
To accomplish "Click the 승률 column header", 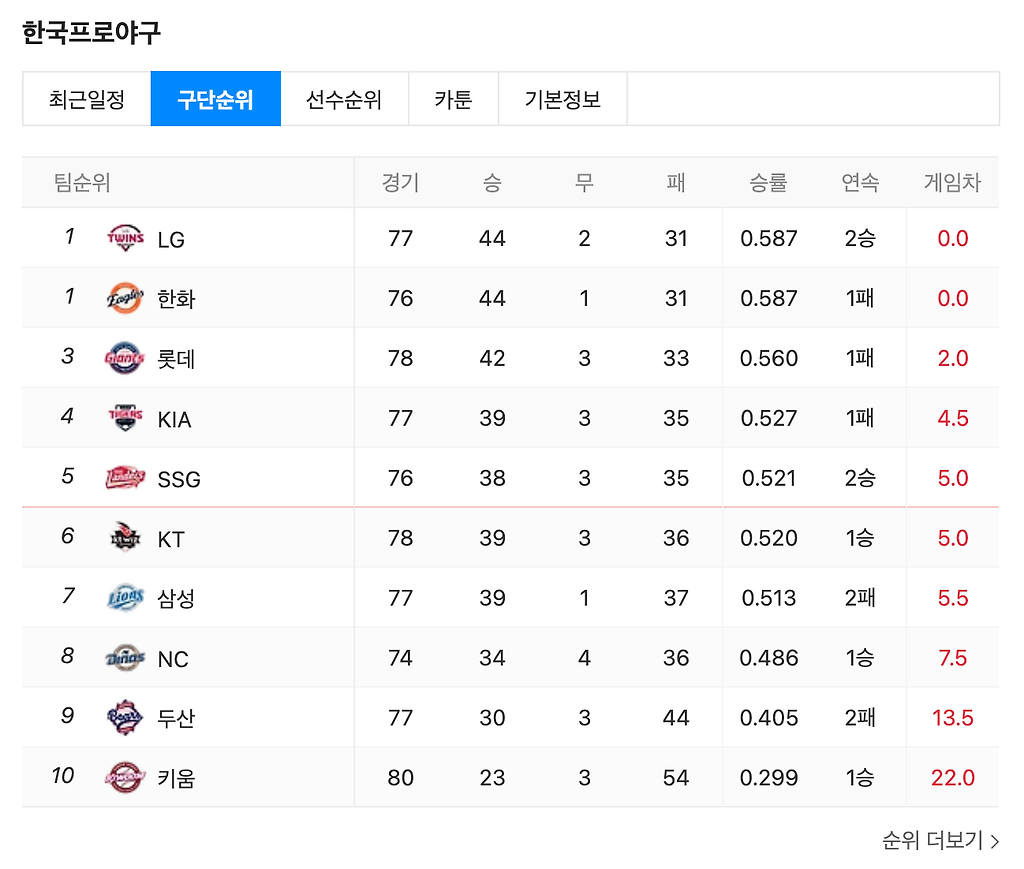I will coord(768,182).
